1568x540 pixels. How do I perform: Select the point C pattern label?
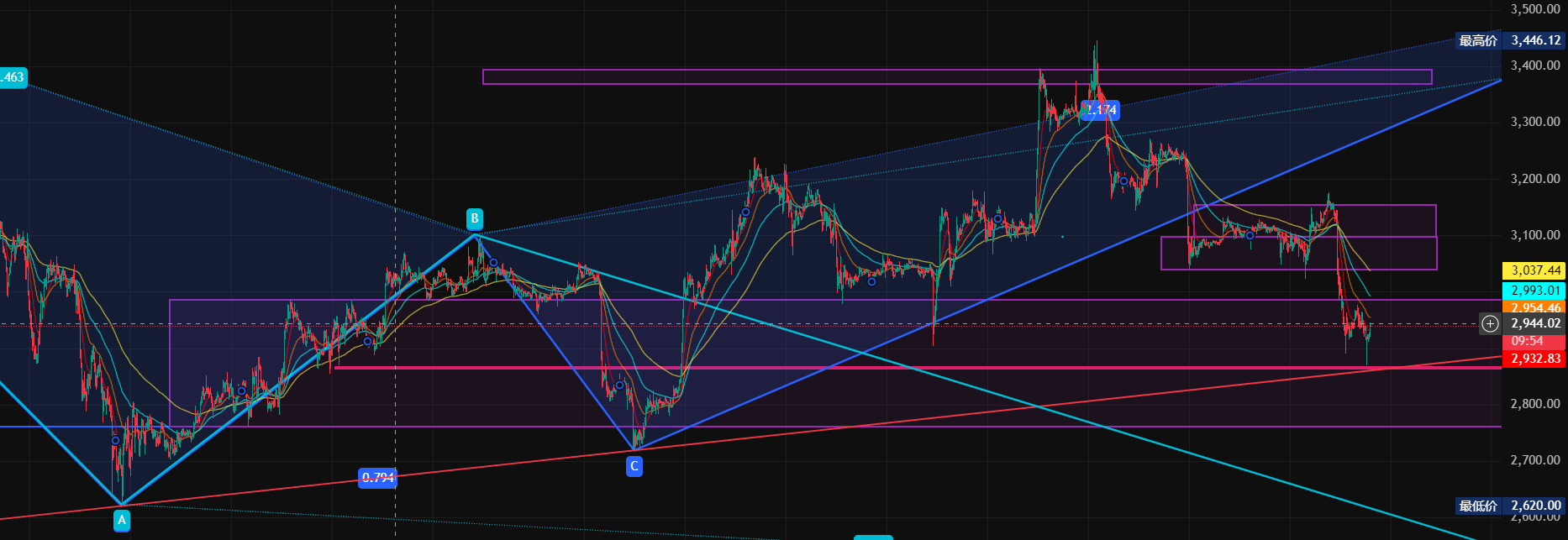coord(634,465)
